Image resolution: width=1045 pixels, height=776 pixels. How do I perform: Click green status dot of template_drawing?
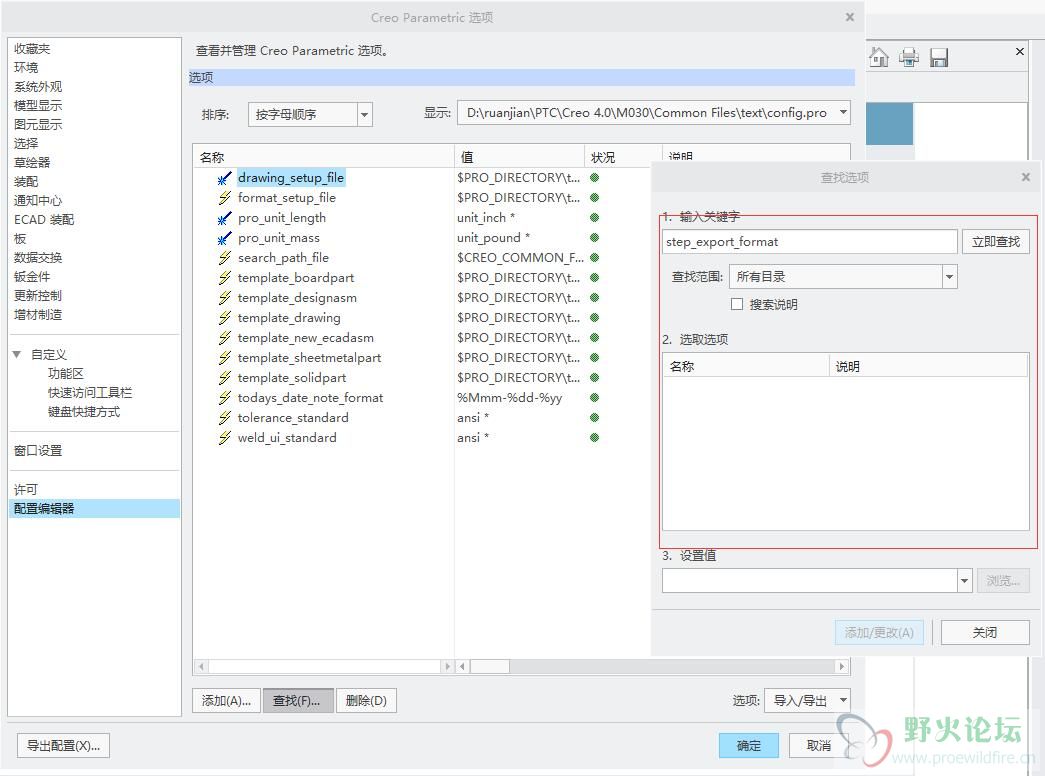point(594,318)
